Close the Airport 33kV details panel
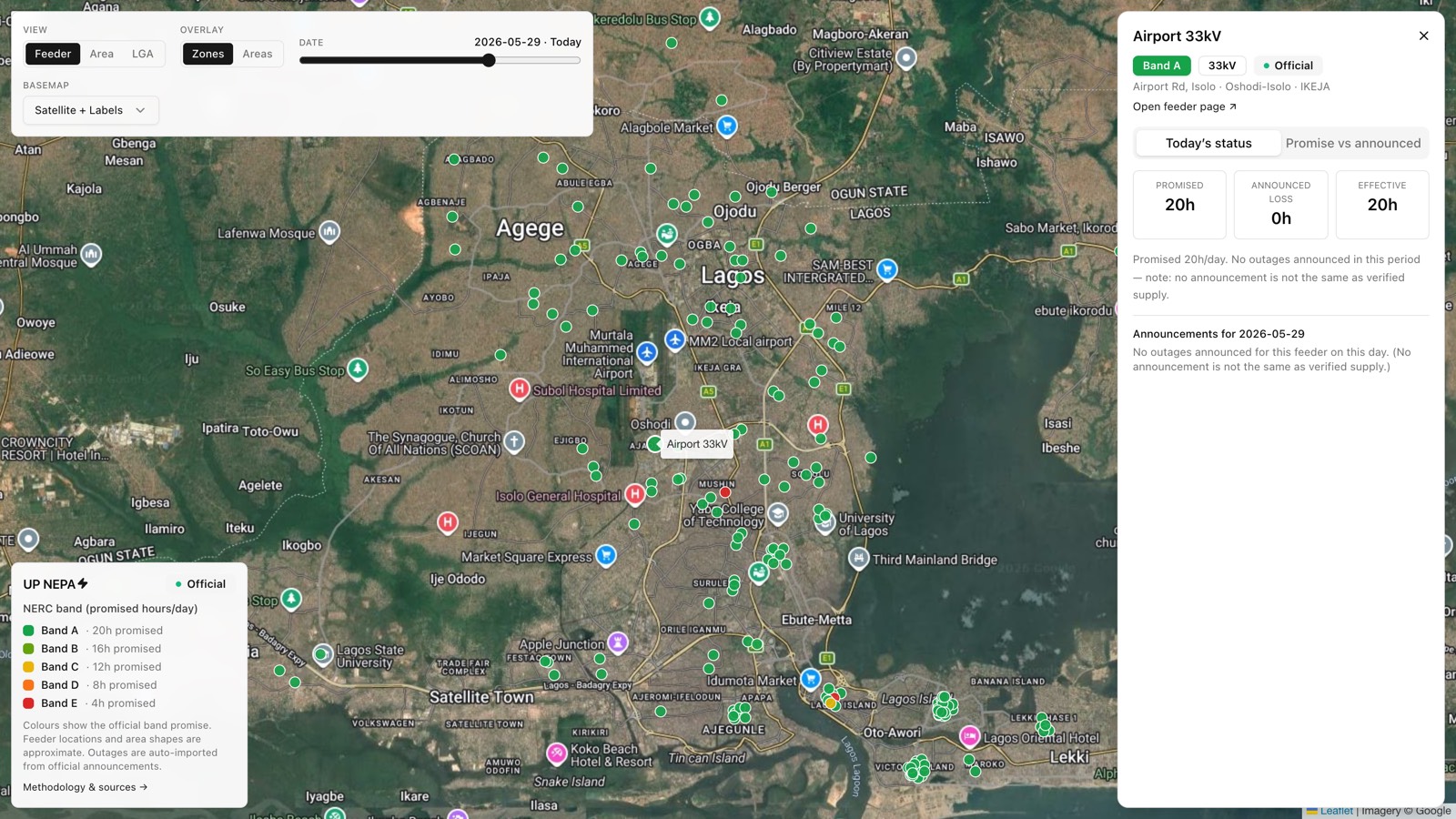This screenshot has height=819, width=1456. [x=1423, y=35]
